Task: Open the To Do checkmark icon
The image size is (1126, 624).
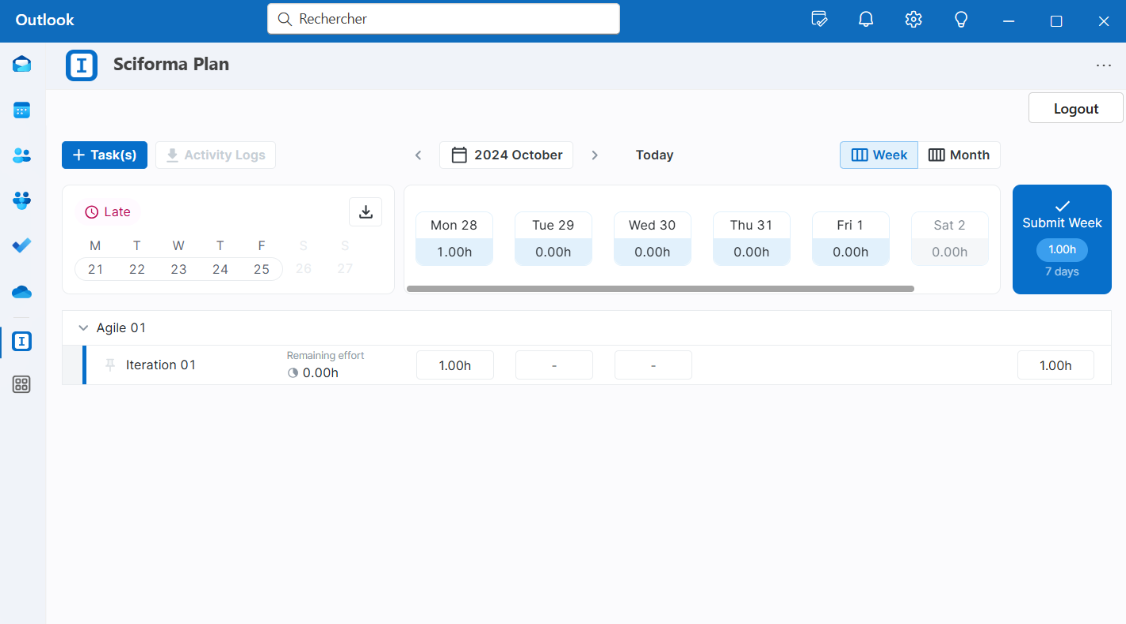Action: [x=21, y=245]
